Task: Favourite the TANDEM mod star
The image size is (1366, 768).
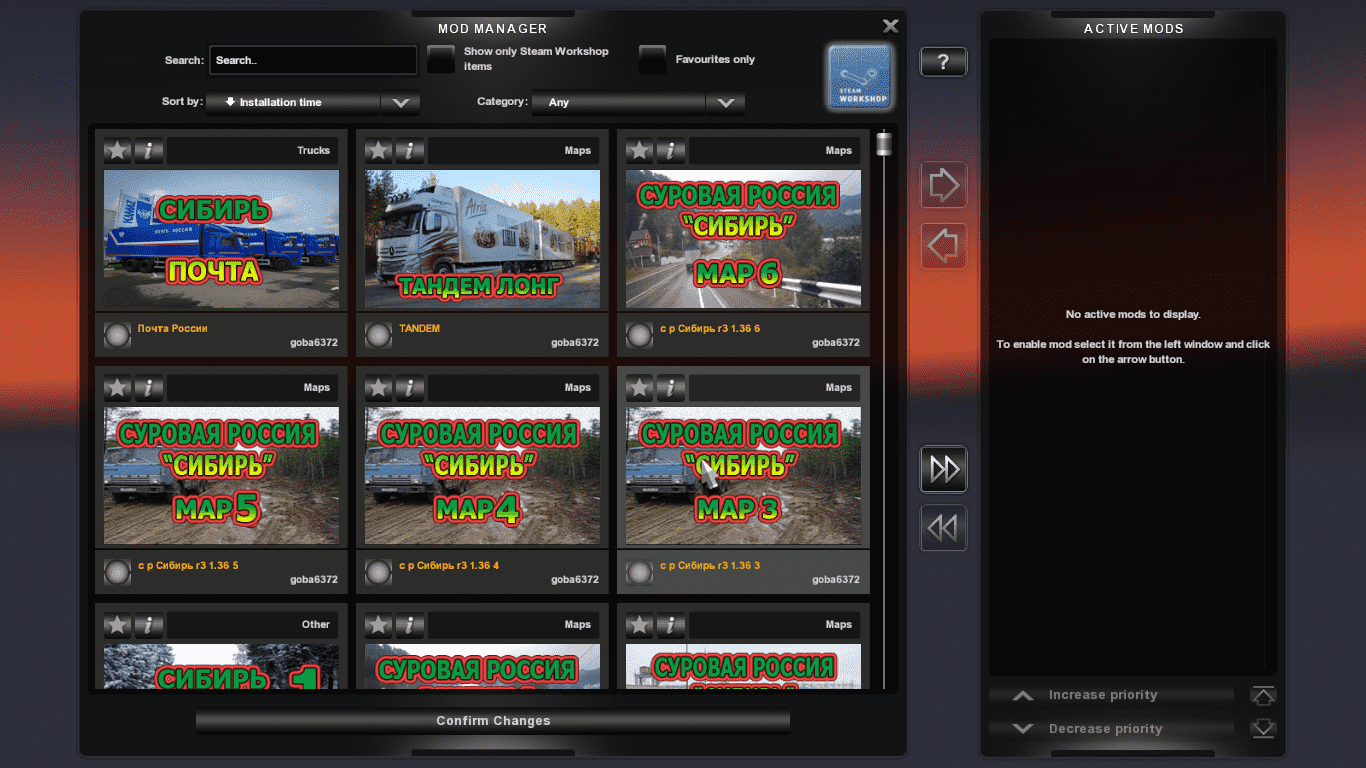Action: click(x=379, y=150)
